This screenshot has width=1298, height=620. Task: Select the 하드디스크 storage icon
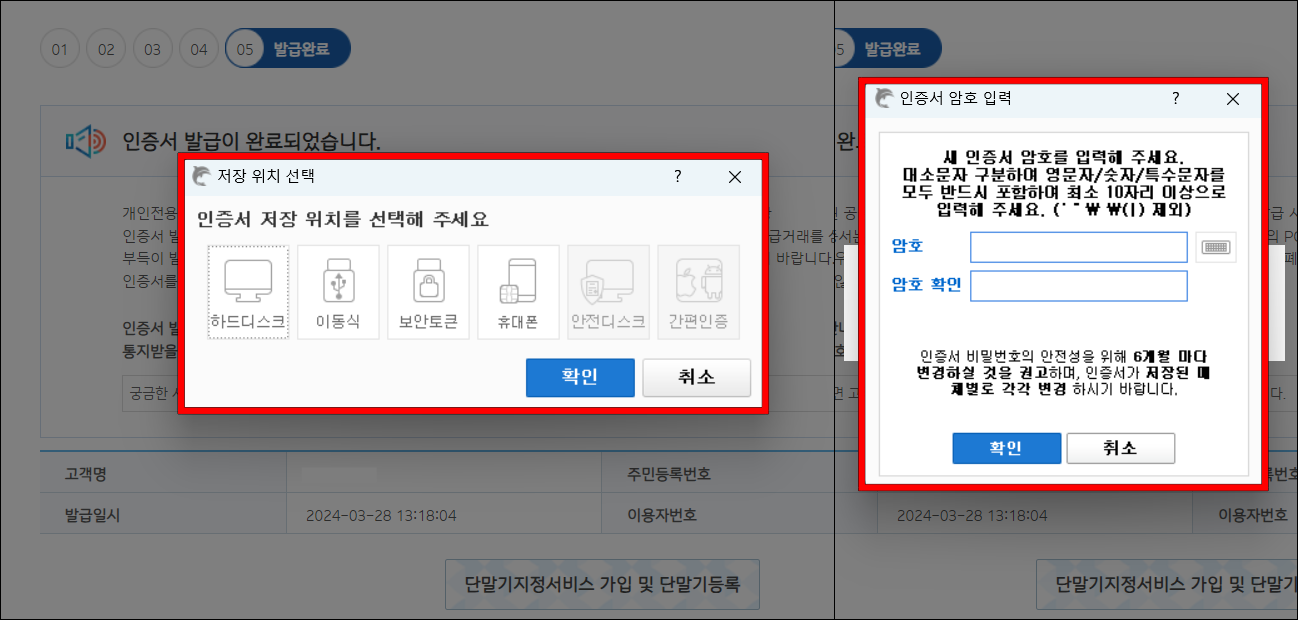248,291
